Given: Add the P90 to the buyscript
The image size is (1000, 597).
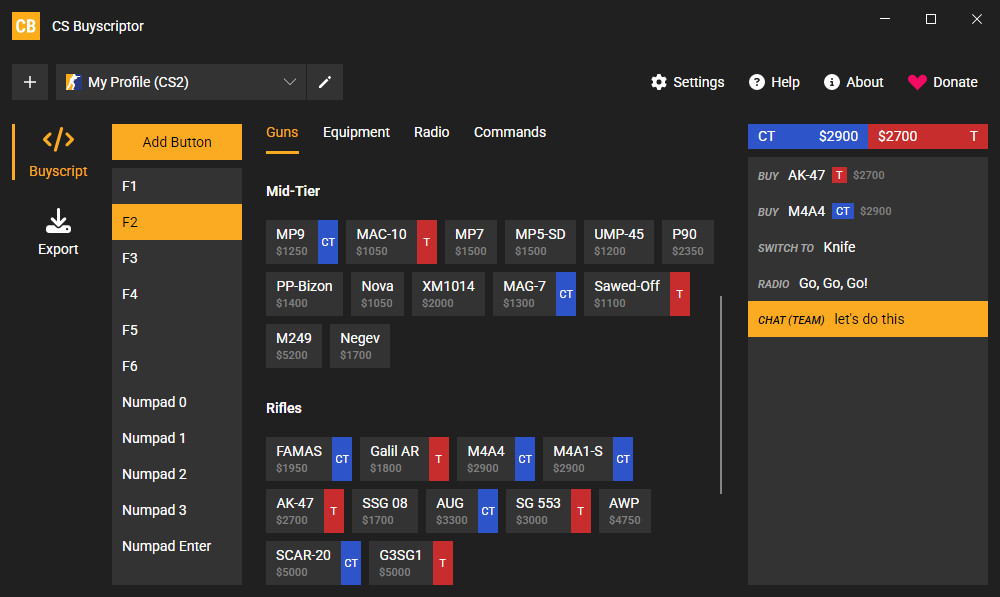Looking at the screenshot, I should (x=688, y=242).
